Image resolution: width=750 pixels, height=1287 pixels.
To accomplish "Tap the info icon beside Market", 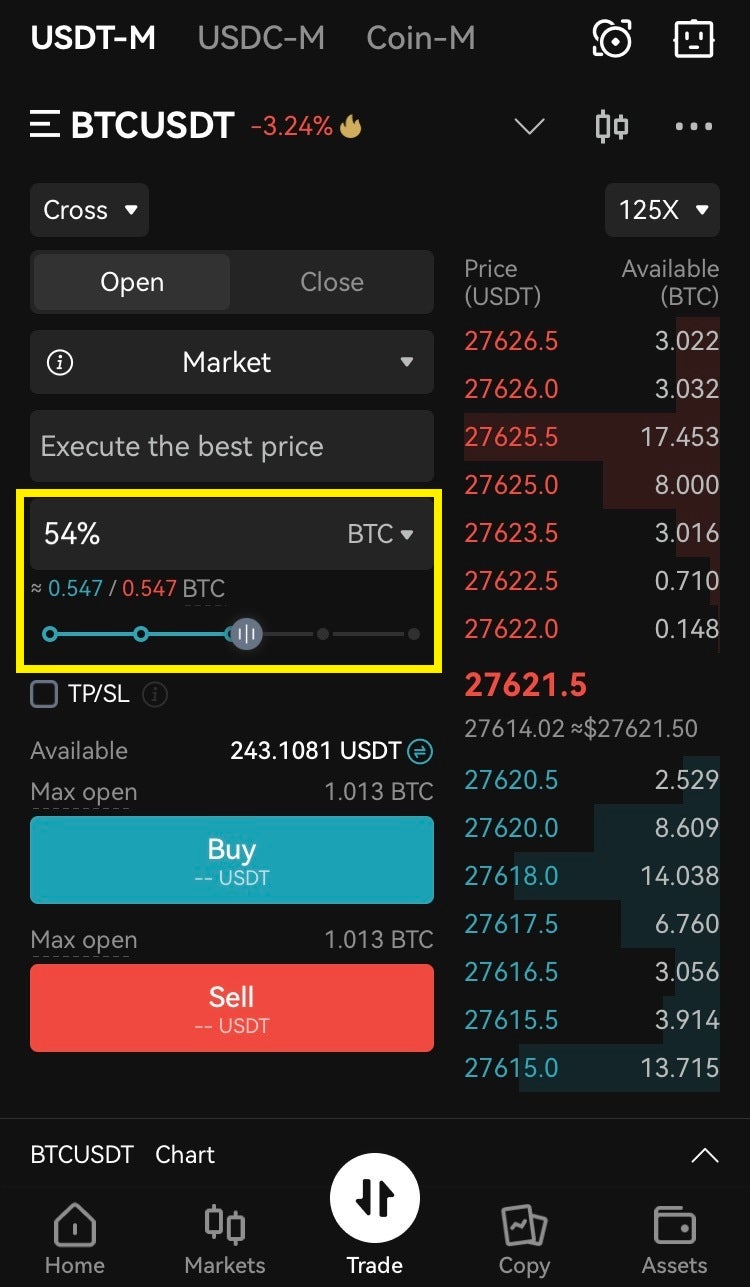I will 60,362.
